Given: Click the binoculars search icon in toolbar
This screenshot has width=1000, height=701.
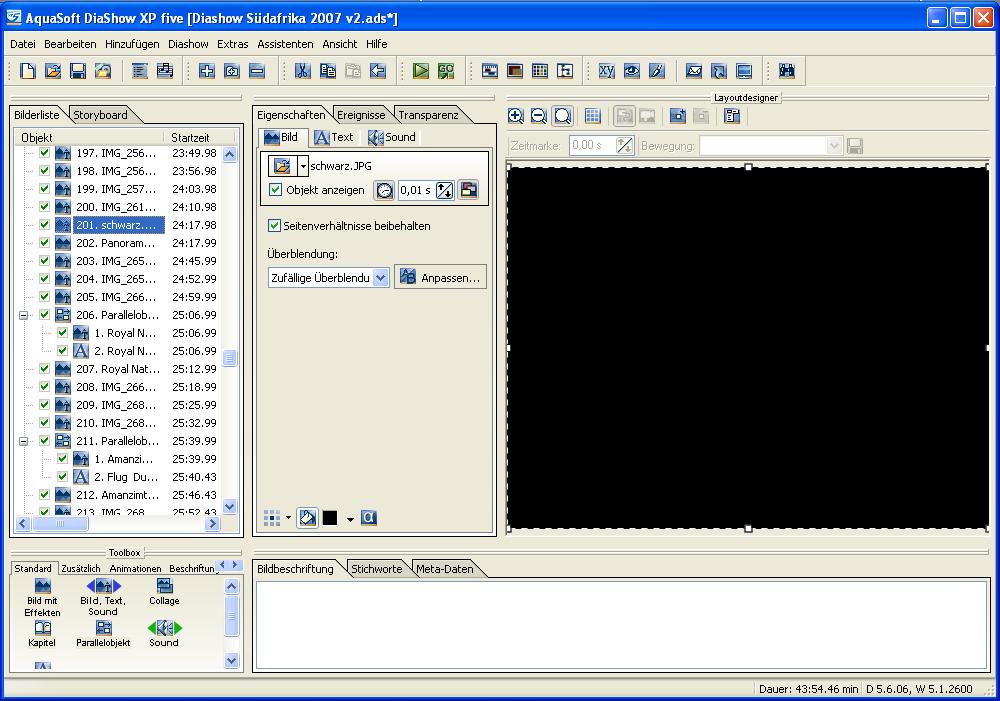Looking at the screenshot, I should [787, 71].
